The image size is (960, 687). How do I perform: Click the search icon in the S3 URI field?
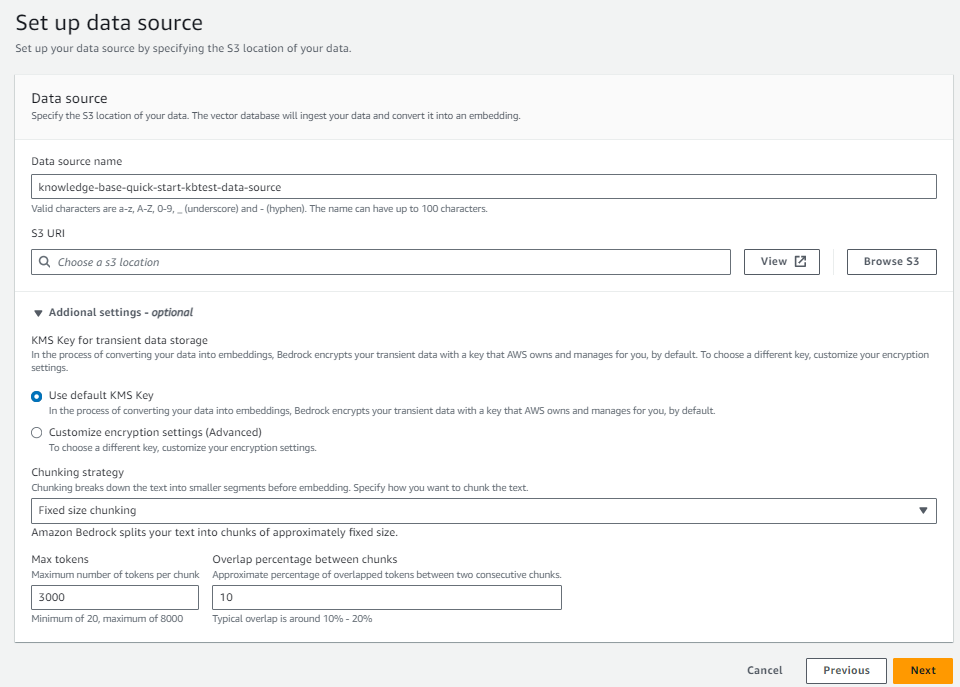point(45,262)
